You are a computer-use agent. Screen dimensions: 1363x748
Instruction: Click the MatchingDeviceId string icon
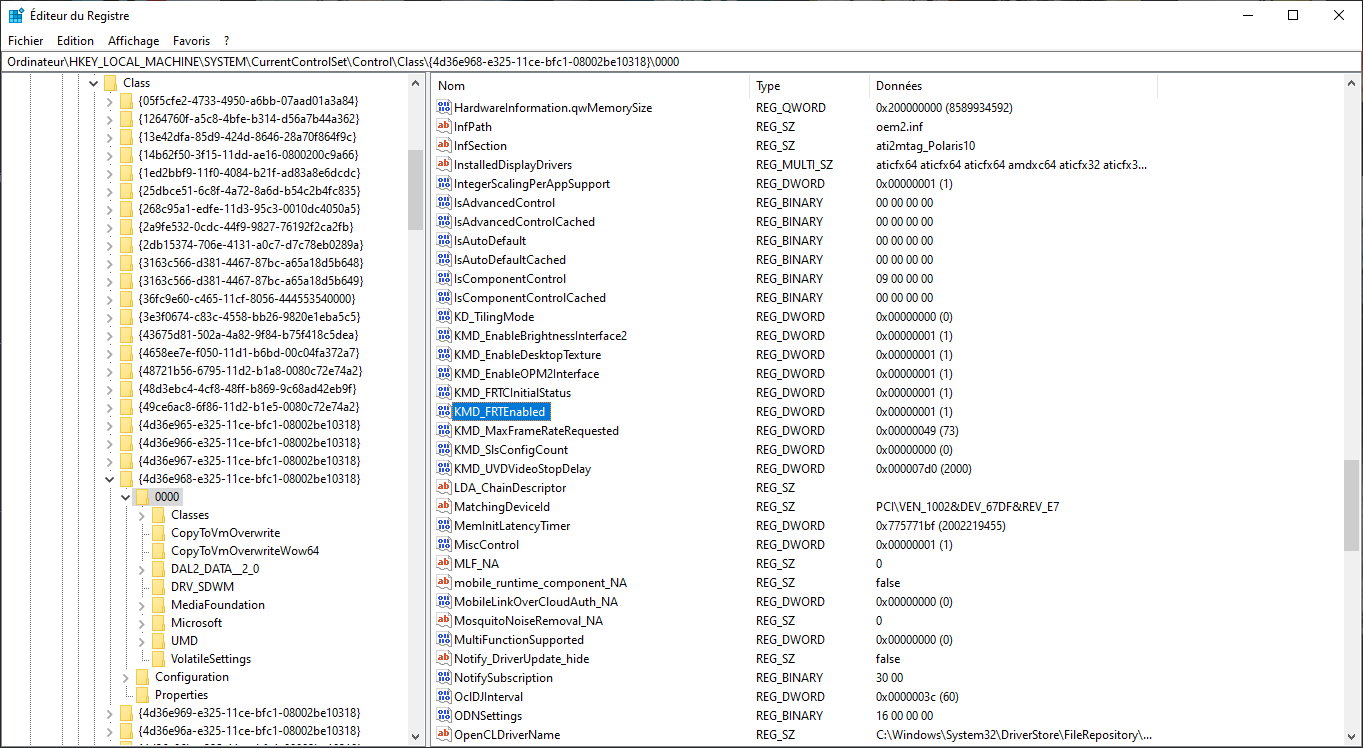445,507
